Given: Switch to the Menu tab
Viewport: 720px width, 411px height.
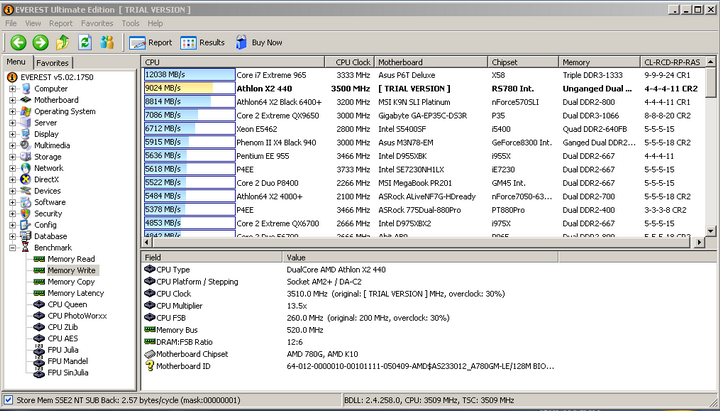Looking at the screenshot, I should pyautogui.click(x=16, y=62).
